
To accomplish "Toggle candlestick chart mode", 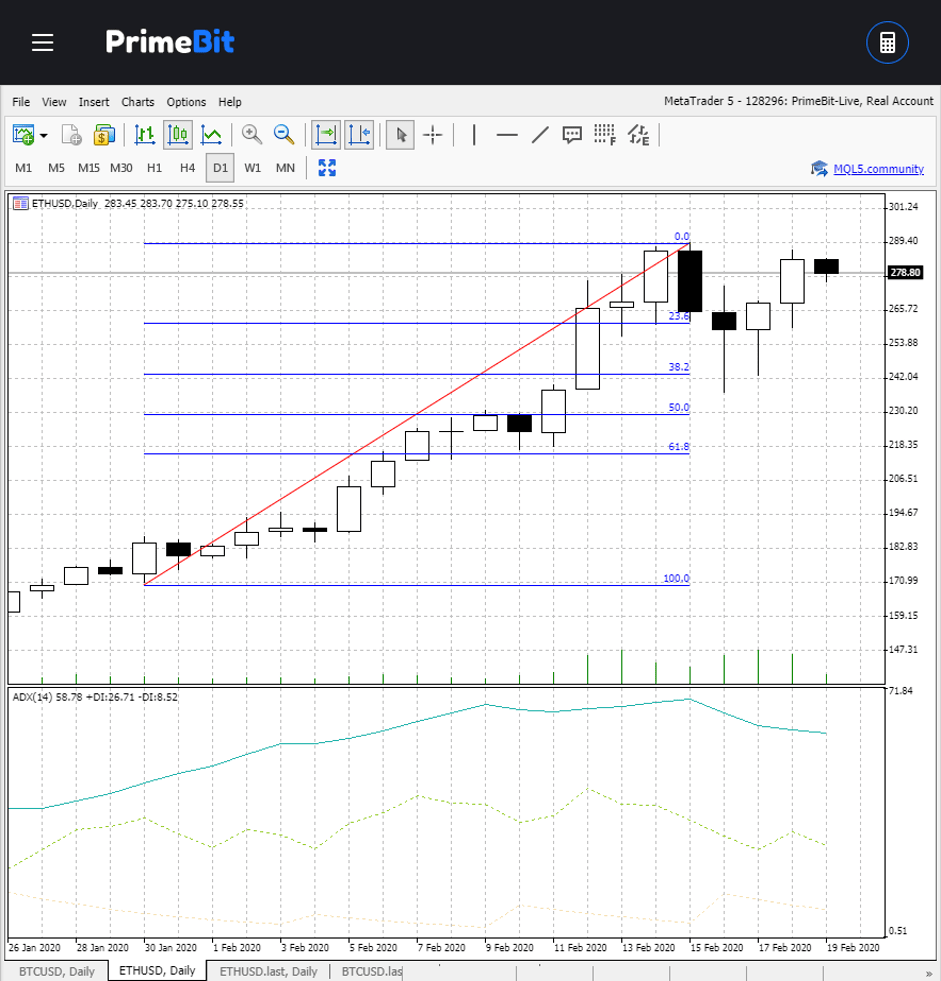I will 178,135.
